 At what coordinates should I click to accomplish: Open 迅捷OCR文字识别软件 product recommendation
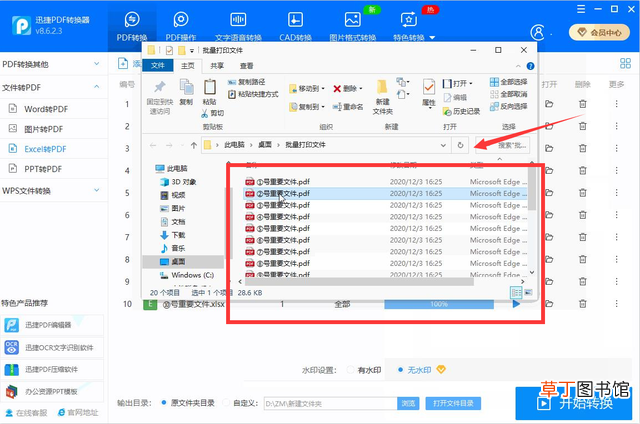pos(52,347)
